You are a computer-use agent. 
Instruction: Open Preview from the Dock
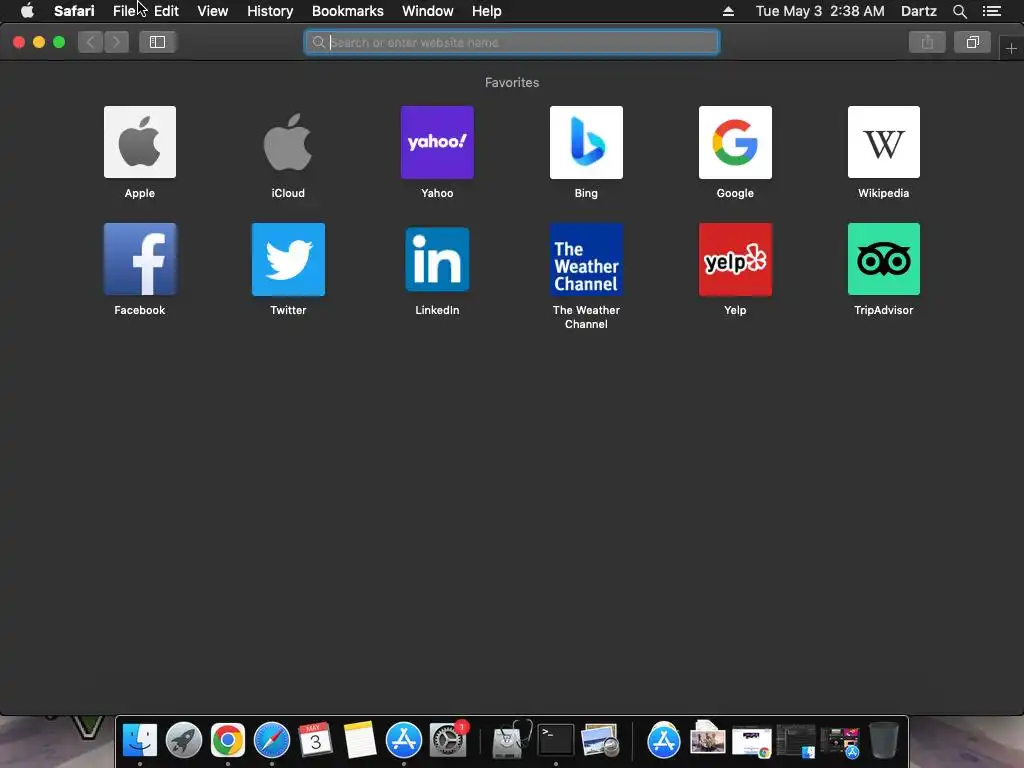tap(600, 741)
